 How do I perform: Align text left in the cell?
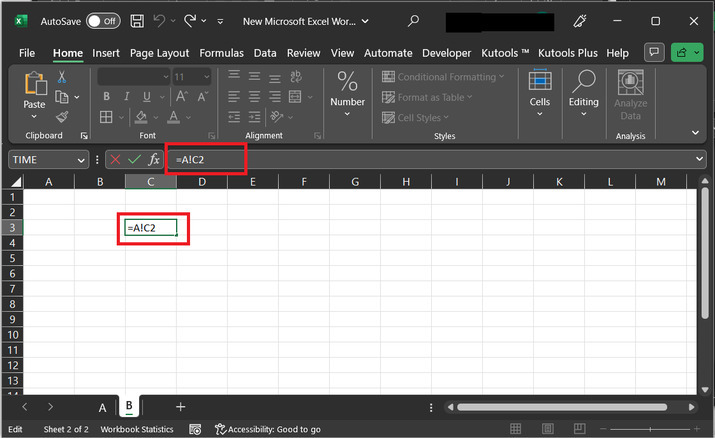(234, 97)
